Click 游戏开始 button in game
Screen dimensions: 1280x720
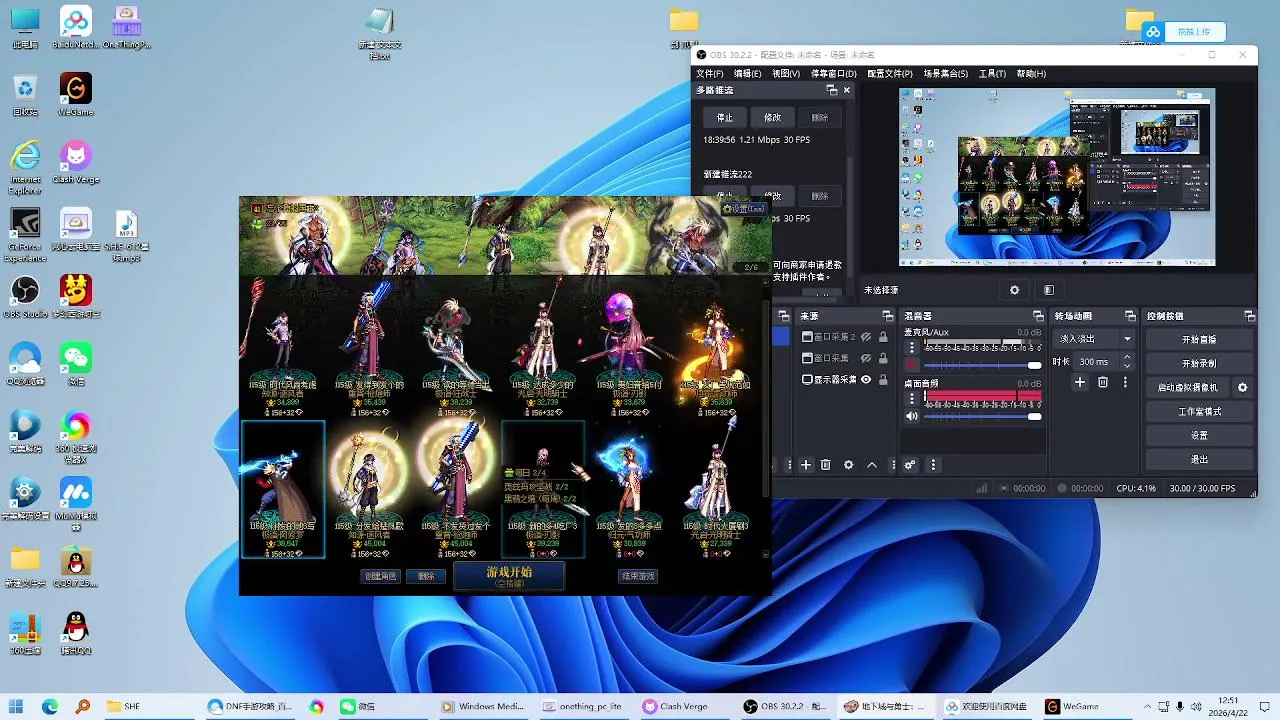click(509, 575)
